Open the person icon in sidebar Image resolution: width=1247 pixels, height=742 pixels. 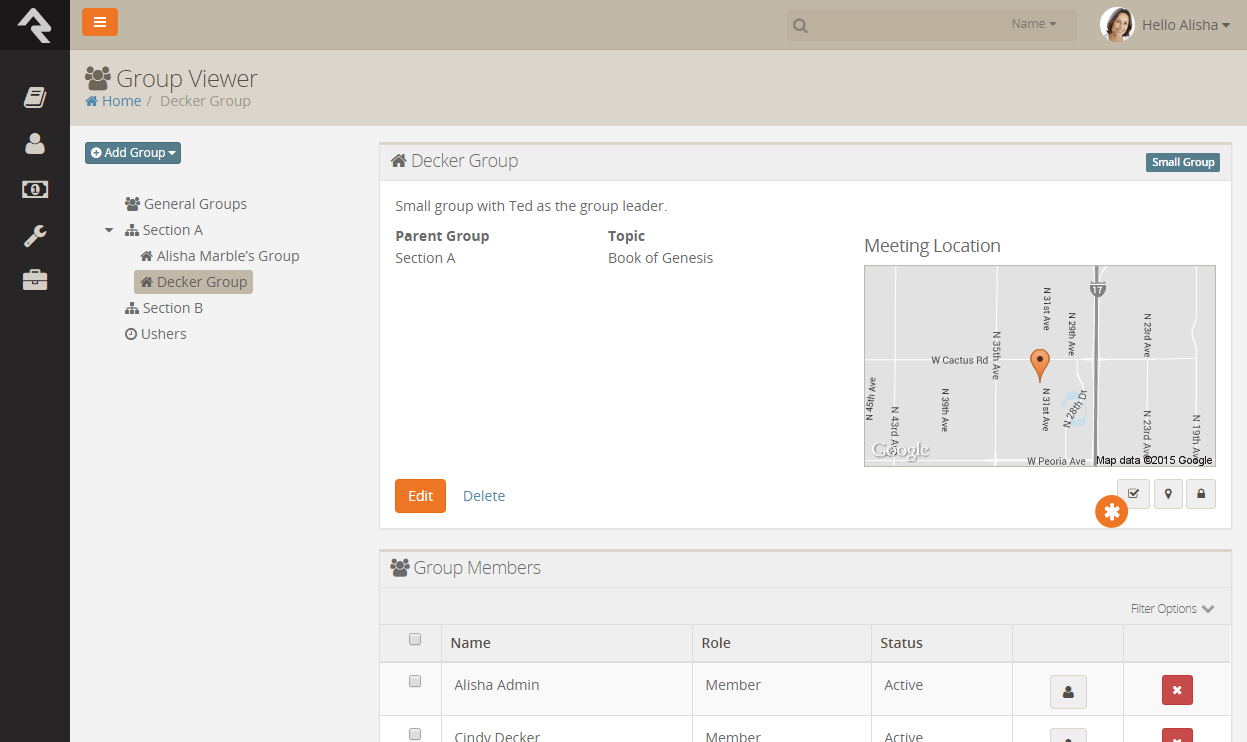click(x=35, y=143)
